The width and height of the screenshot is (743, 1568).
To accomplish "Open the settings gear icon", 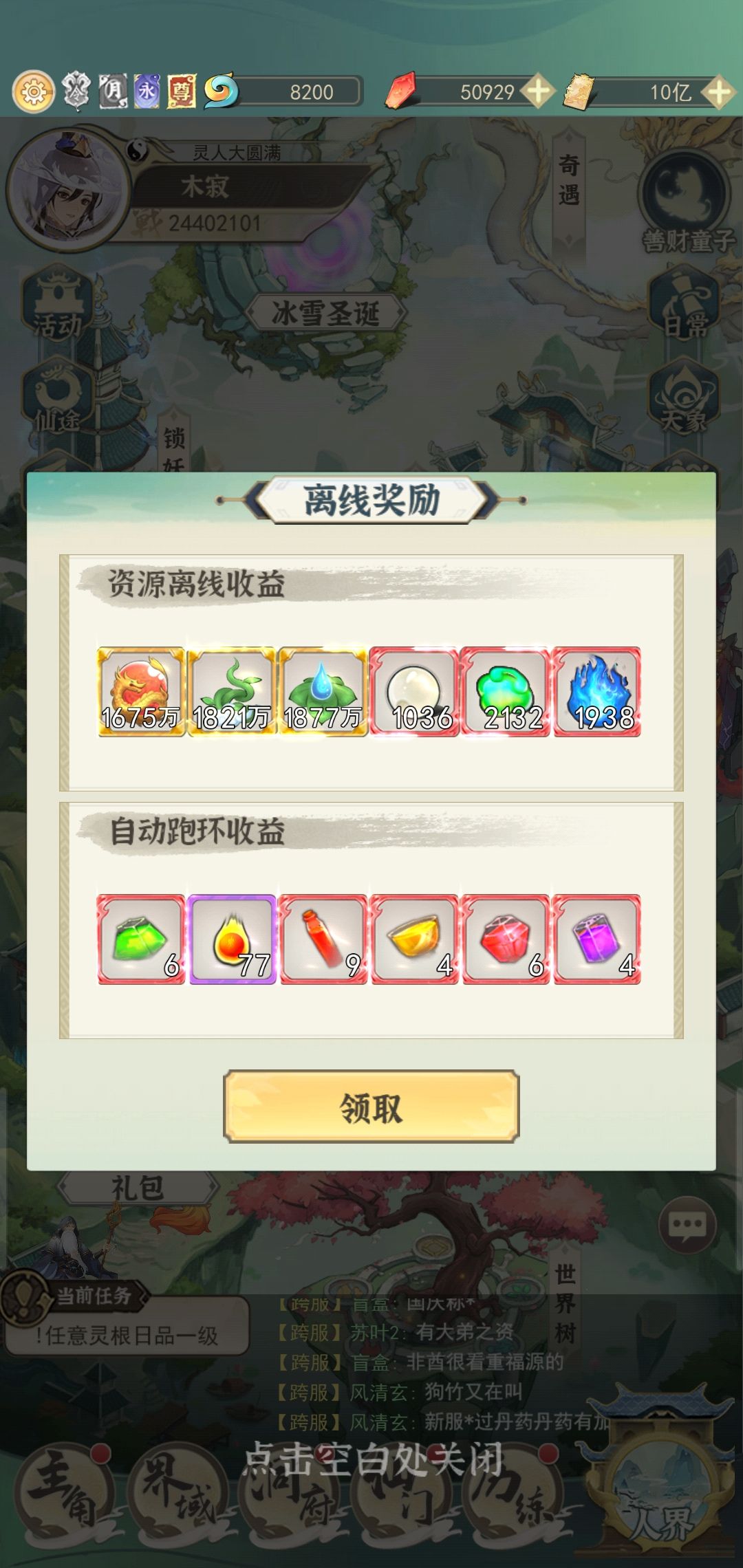I will tap(33, 91).
